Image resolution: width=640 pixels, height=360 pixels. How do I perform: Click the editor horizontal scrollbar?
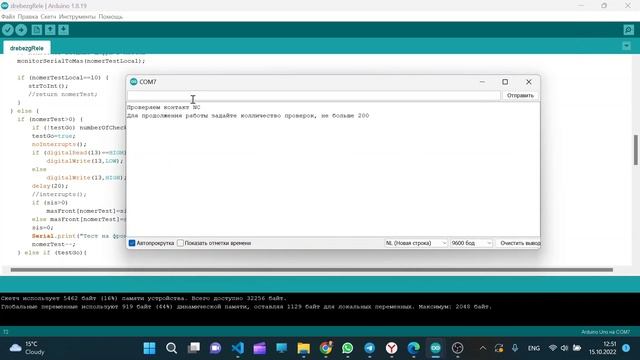[x=311, y=270]
